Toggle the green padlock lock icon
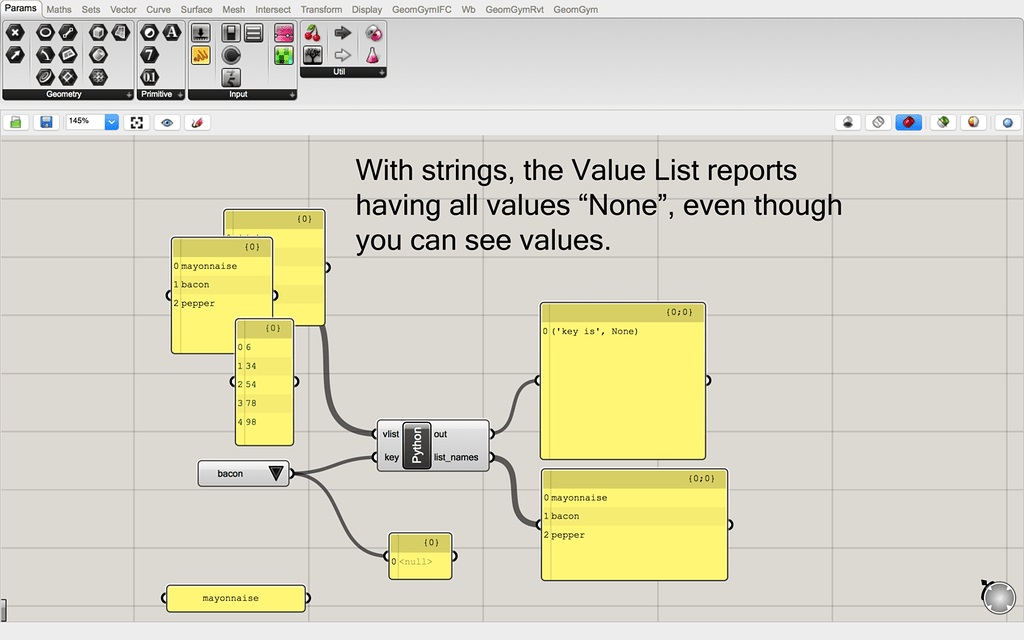Screen dimensions: 1024x640 pyautogui.click(x=16, y=121)
